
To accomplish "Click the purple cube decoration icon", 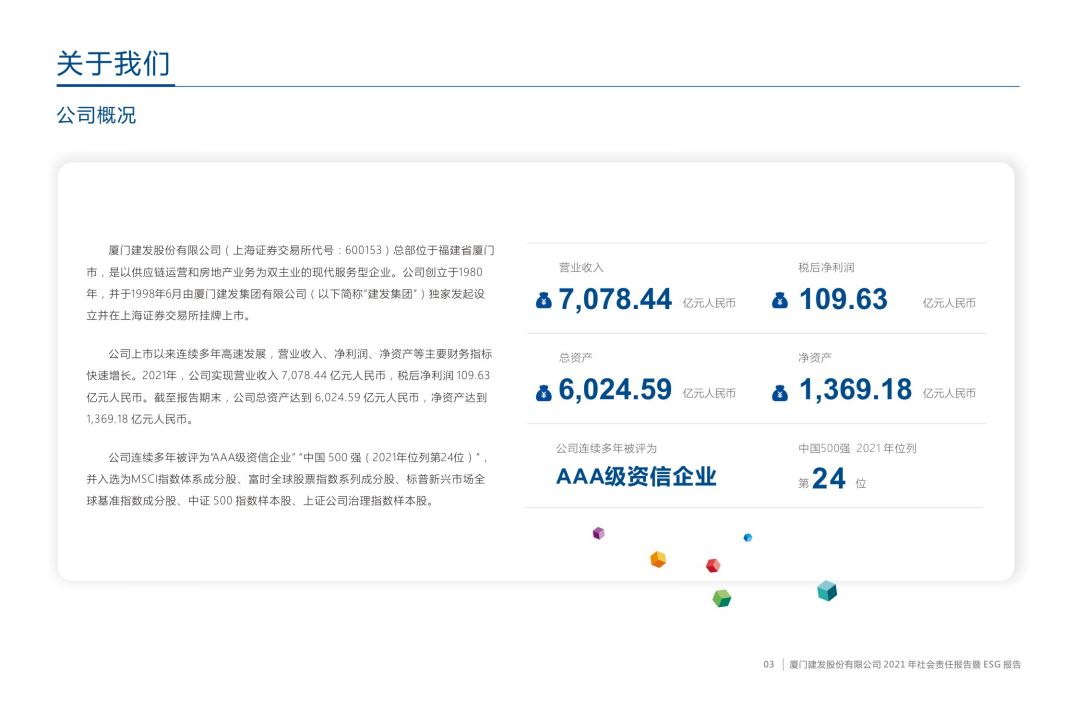I will point(599,533).
